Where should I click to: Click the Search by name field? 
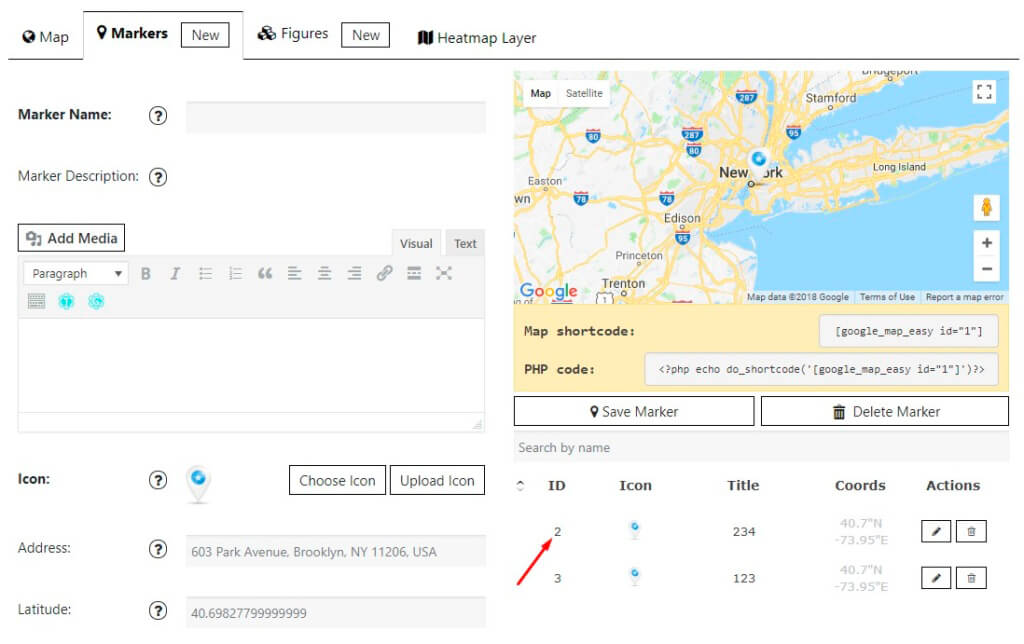[x=761, y=447]
